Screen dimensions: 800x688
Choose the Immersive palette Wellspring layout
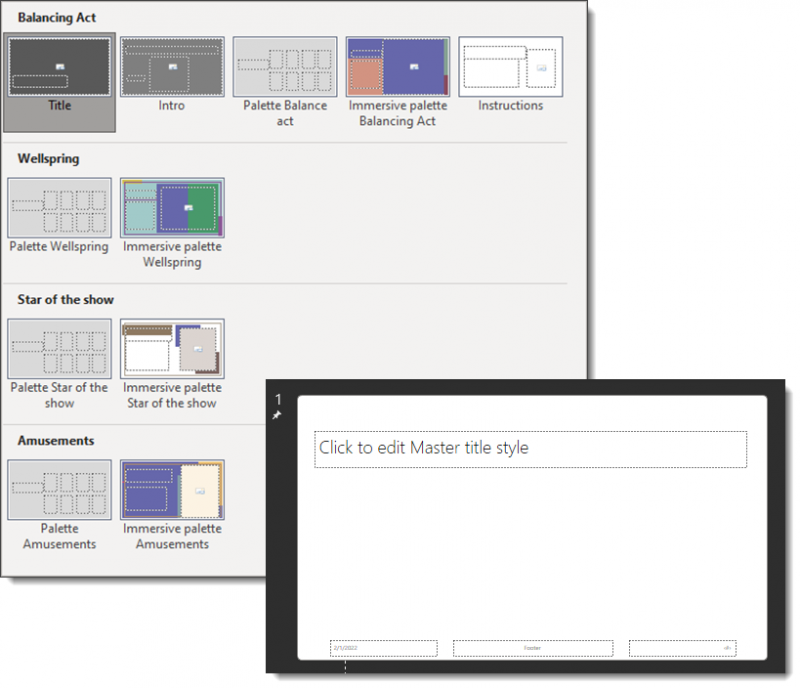pos(172,208)
